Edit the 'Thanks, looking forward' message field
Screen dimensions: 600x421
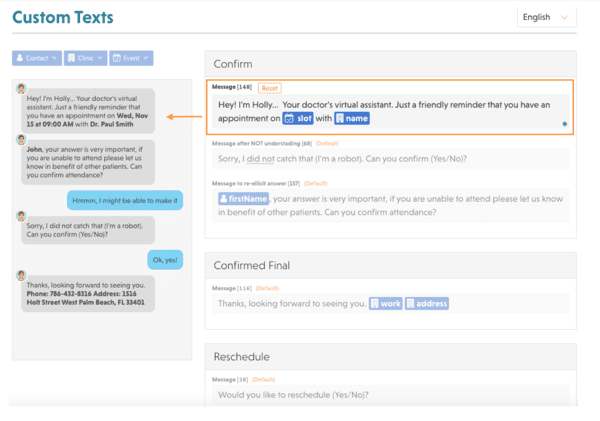click(x=390, y=304)
